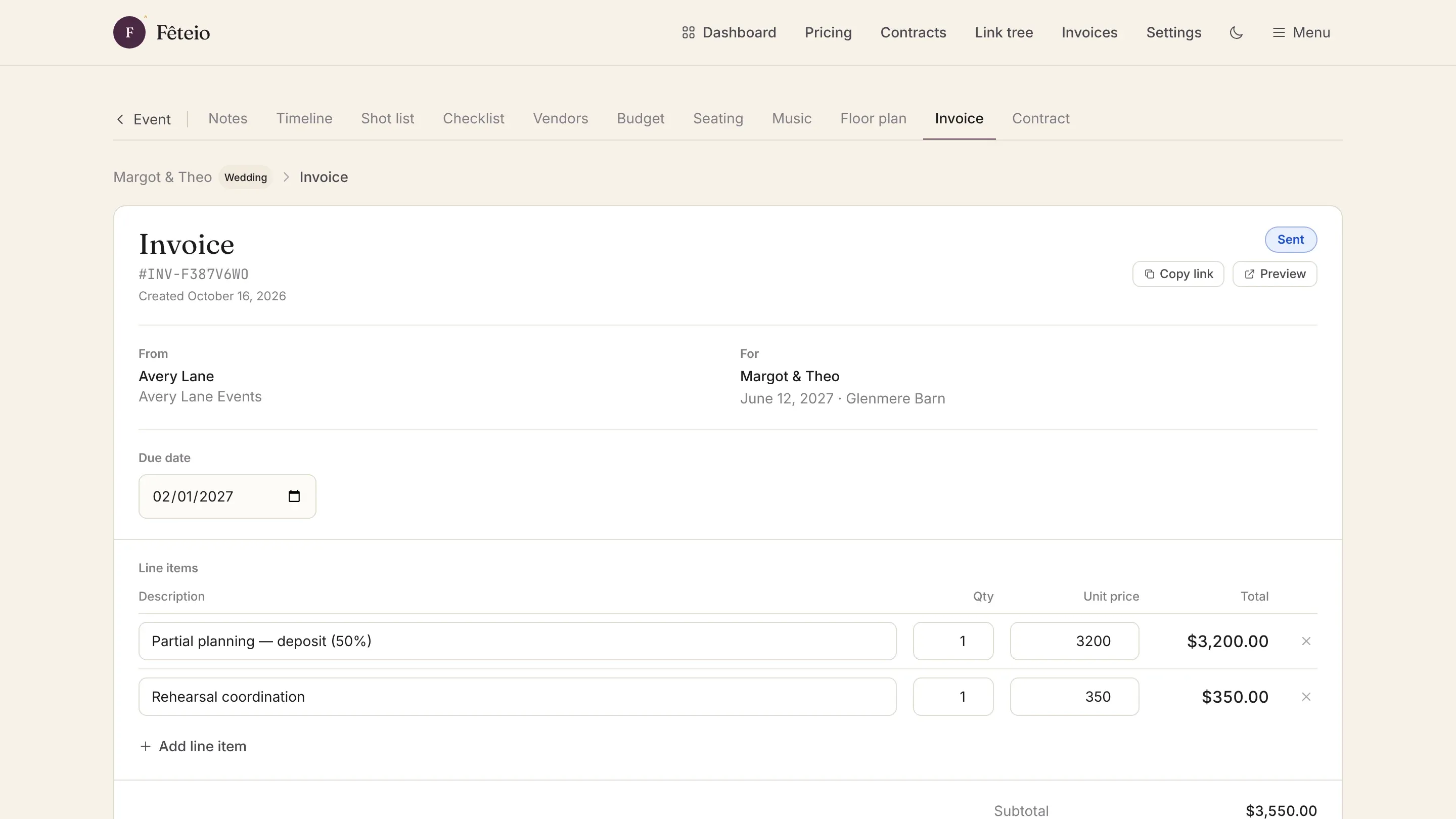Switch to the Vendors tab
Viewport: 1456px width, 819px height.
(x=560, y=119)
